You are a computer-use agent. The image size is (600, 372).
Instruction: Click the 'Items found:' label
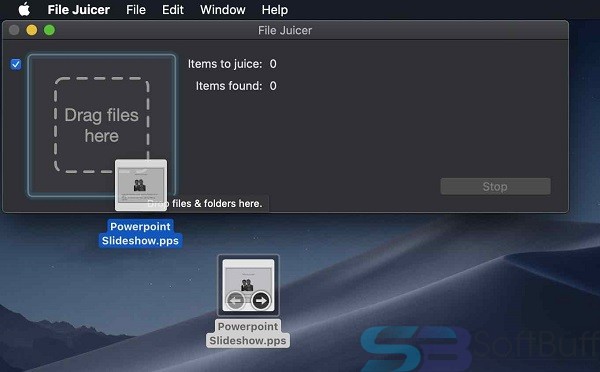tap(229, 86)
